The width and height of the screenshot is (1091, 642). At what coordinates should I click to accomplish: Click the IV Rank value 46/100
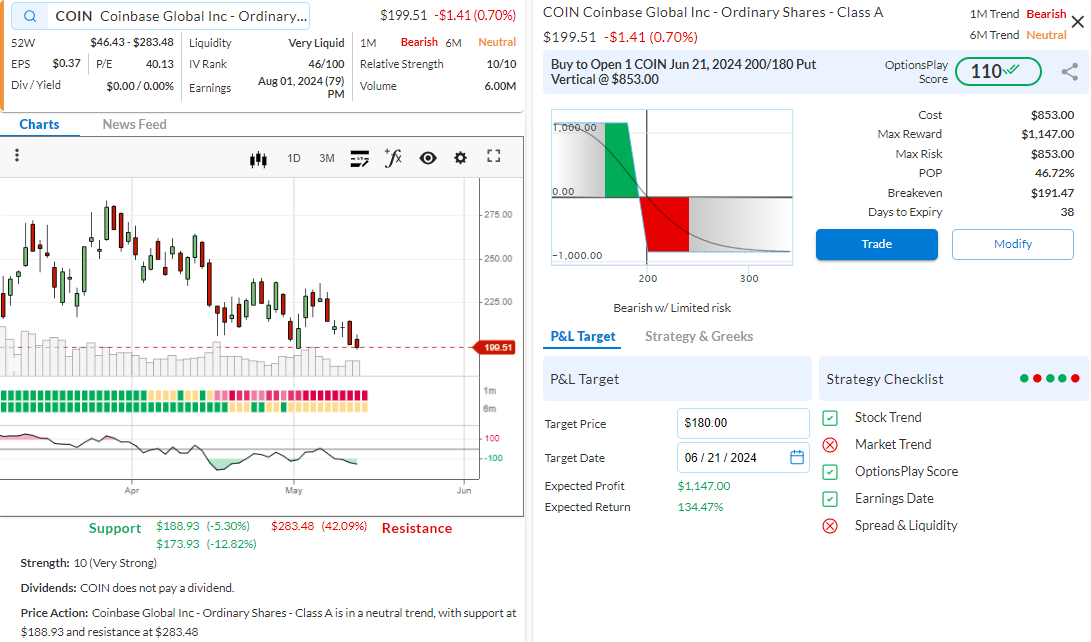click(x=326, y=64)
